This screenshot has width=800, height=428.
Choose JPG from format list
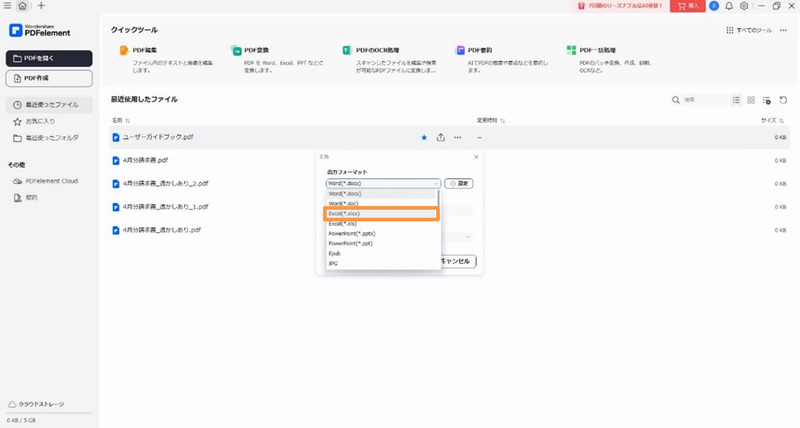(381, 263)
